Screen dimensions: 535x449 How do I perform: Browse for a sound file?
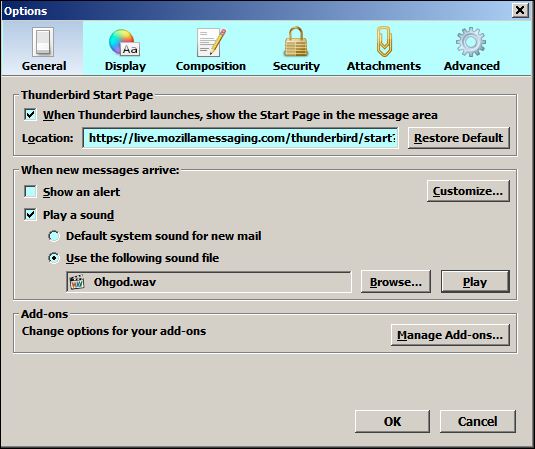pos(396,282)
